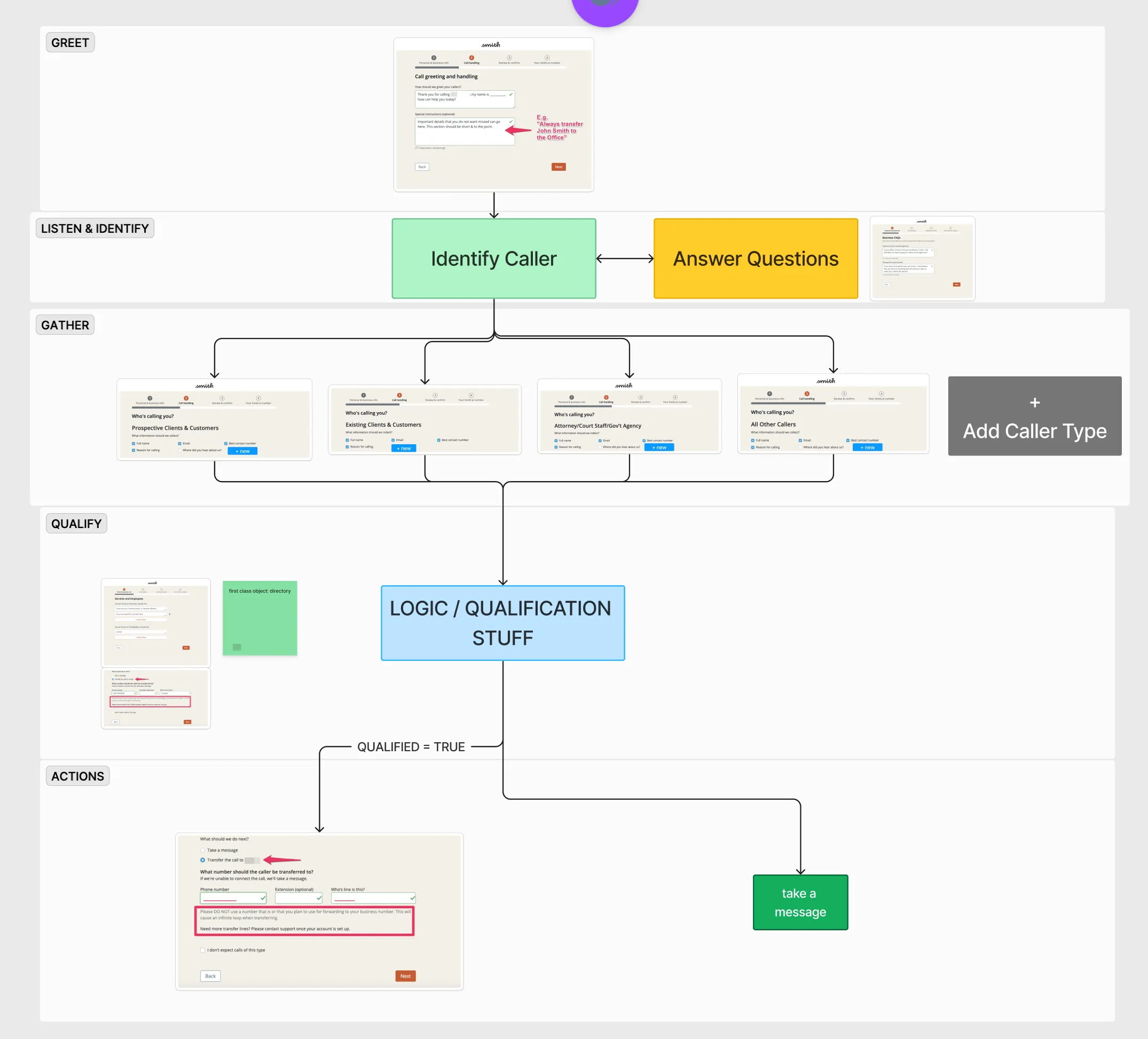
Task: Click 'Call greeting and handling' heading
Action: [446, 76]
